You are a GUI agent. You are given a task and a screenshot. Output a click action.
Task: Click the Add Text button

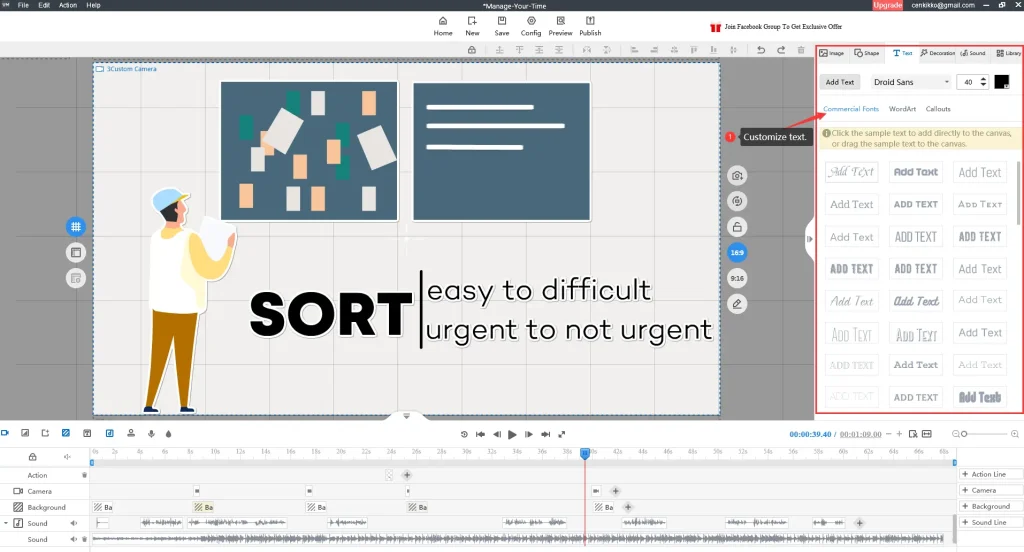840,82
